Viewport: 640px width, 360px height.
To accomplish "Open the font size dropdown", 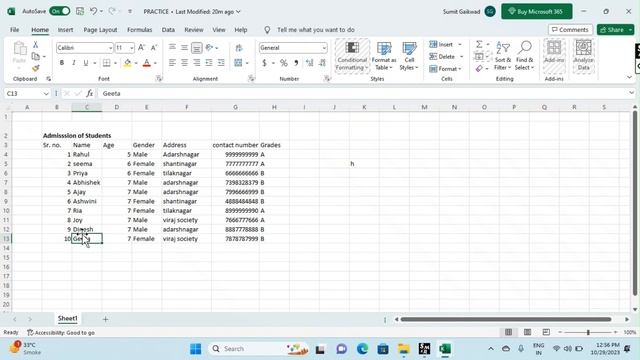I will pyautogui.click(x=131, y=48).
